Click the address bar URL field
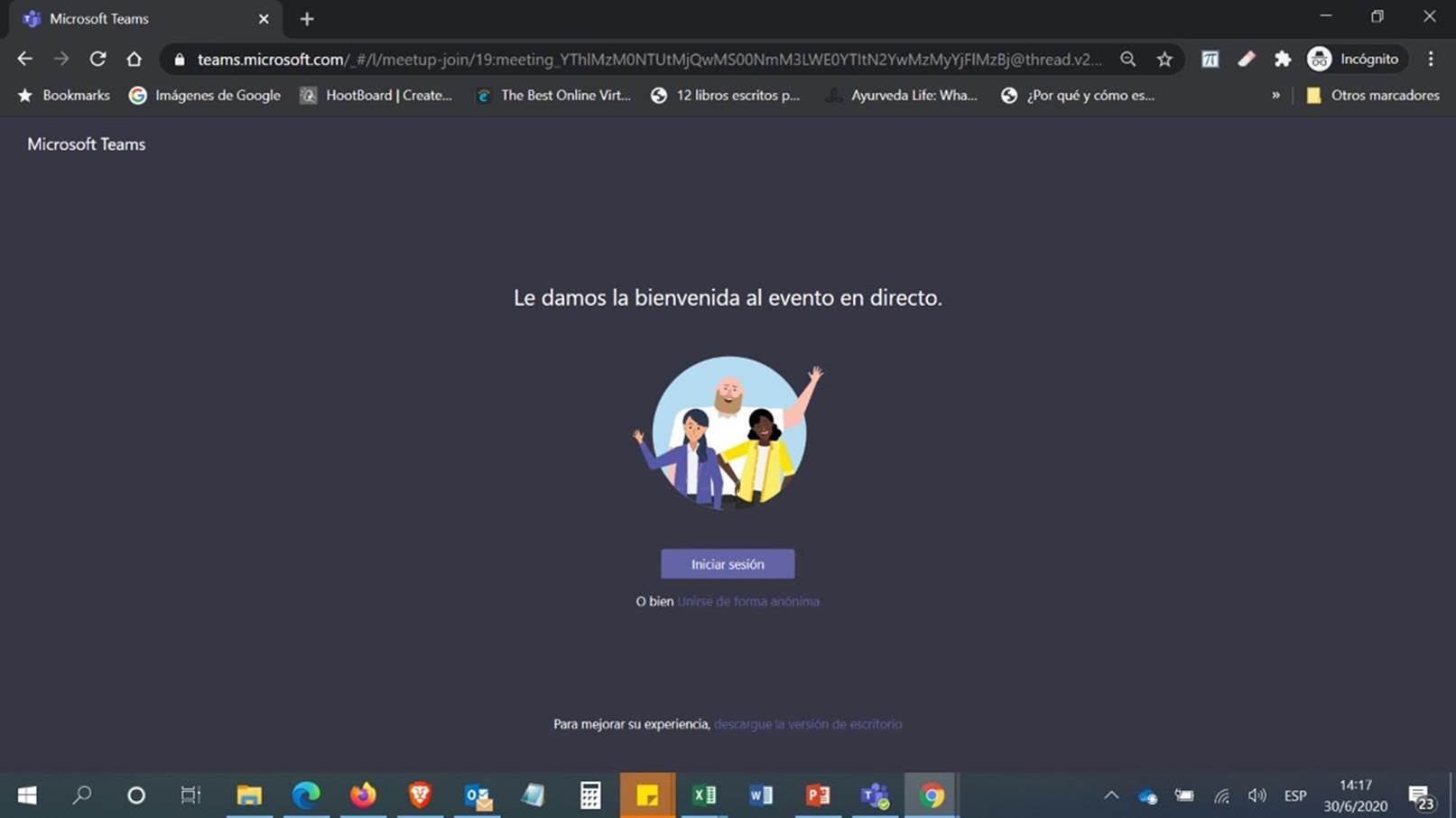 pos(648,60)
